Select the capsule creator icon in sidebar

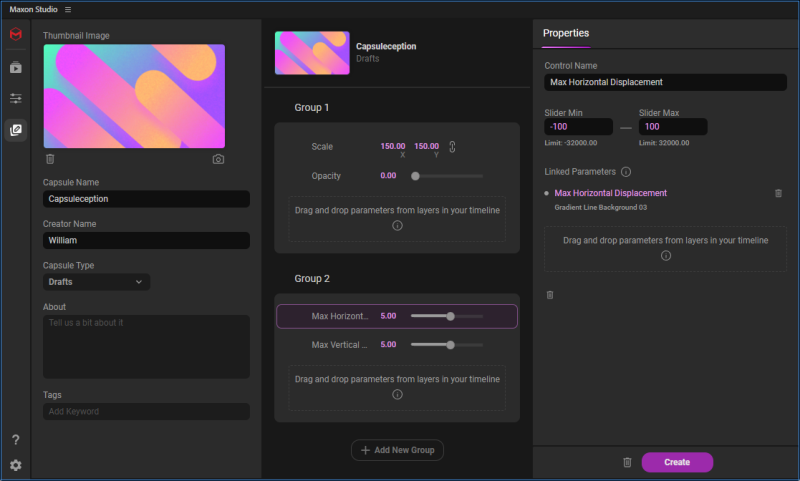pyautogui.click(x=16, y=130)
